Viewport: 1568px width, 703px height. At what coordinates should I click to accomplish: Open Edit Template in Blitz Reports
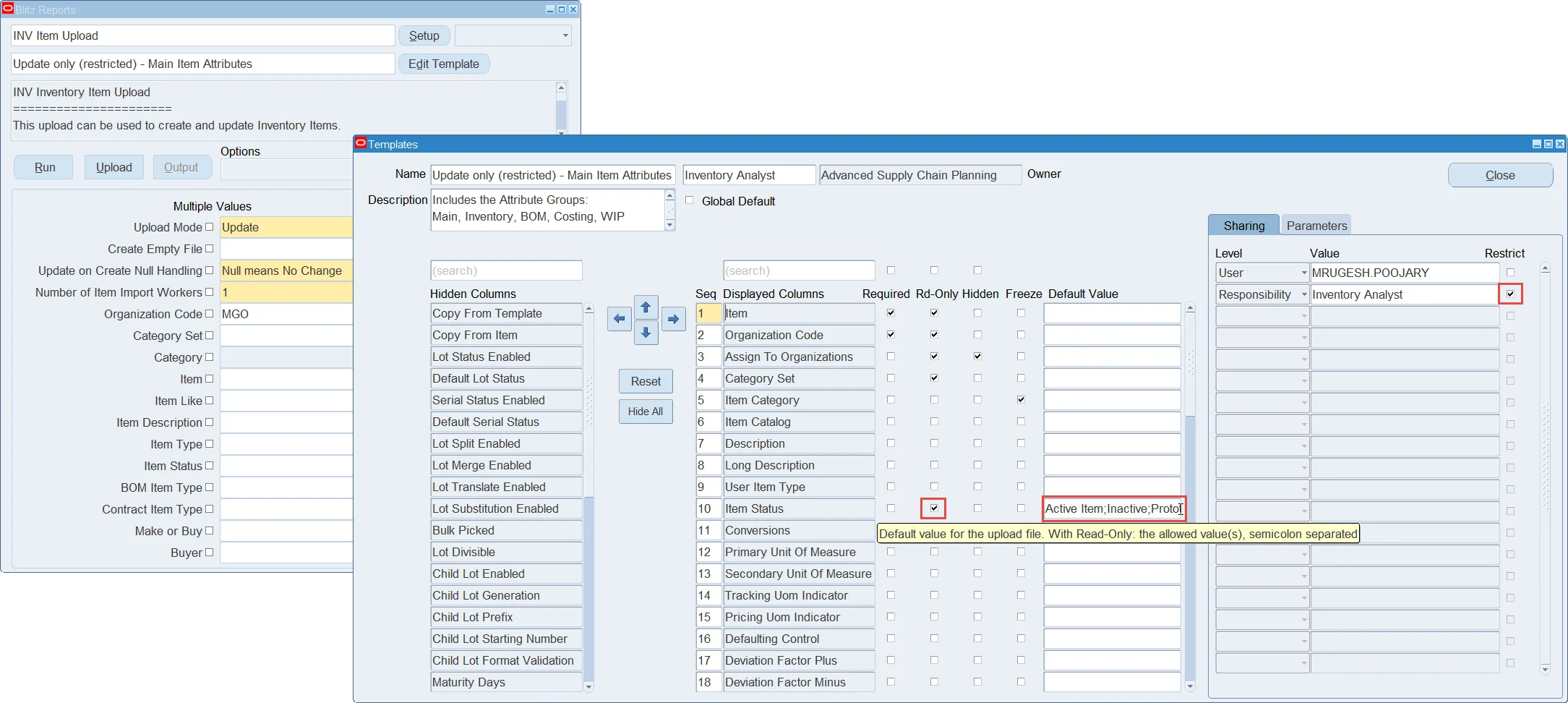tap(444, 64)
